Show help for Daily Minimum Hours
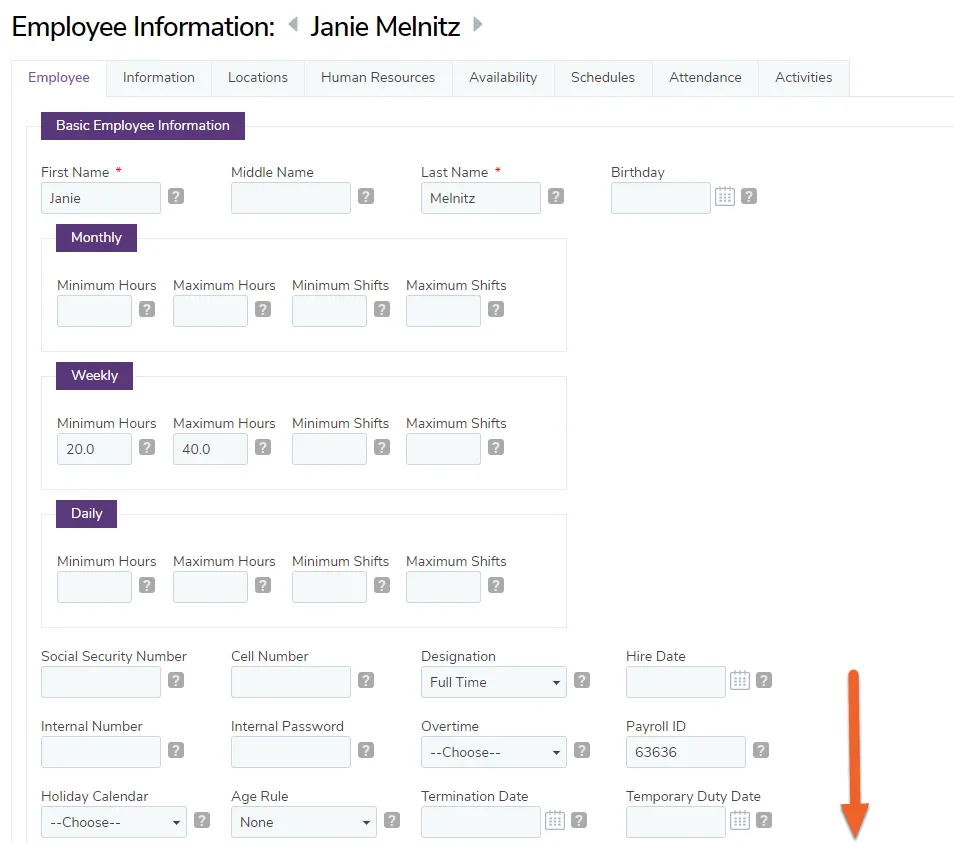Viewport: 954px width, 843px height. click(x=147, y=586)
